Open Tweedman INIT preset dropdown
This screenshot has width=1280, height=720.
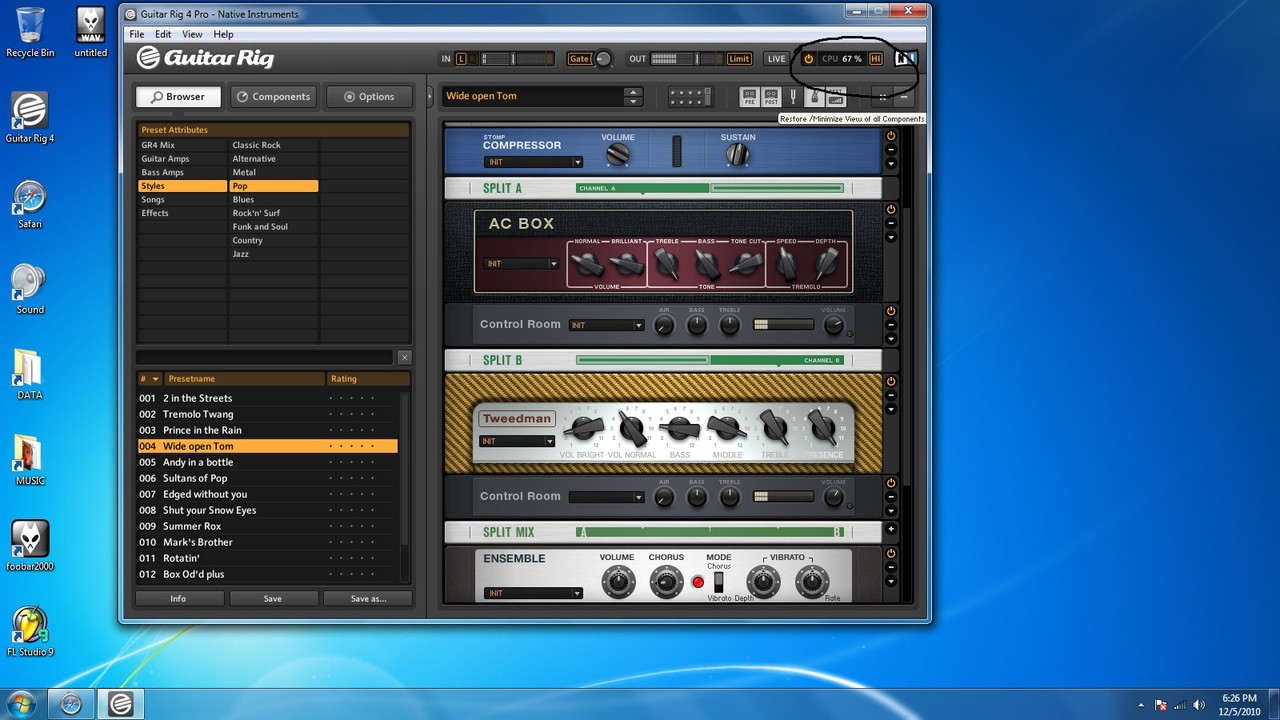pos(517,441)
